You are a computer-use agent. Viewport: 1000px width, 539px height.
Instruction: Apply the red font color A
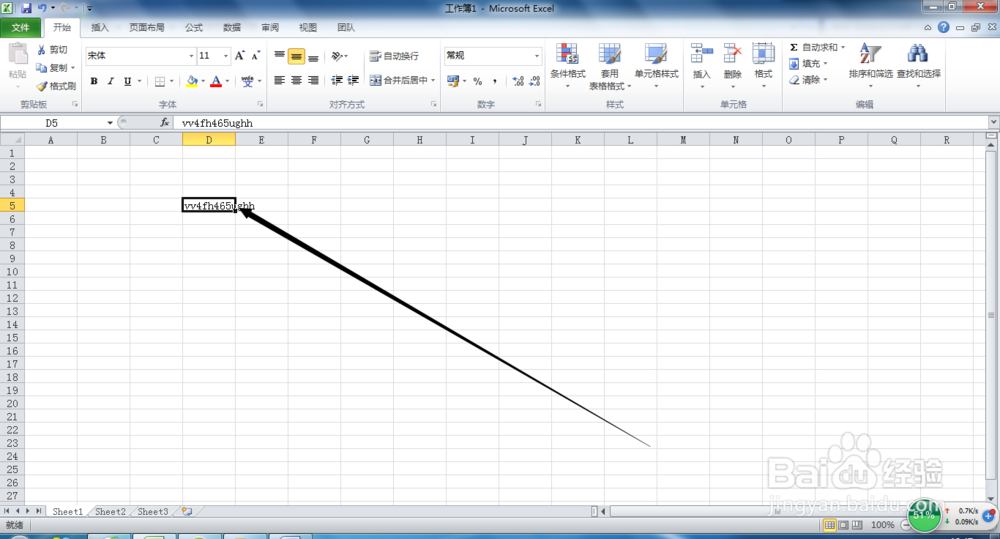(216, 81)
